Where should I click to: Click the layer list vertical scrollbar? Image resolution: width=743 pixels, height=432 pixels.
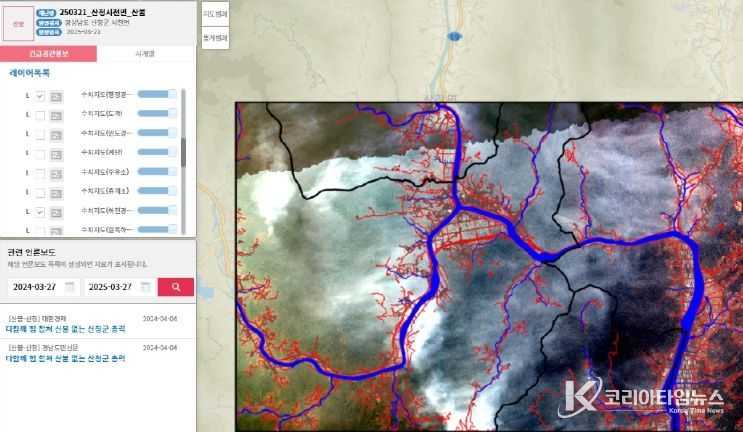pyautogui.click(x=183, y=150)
